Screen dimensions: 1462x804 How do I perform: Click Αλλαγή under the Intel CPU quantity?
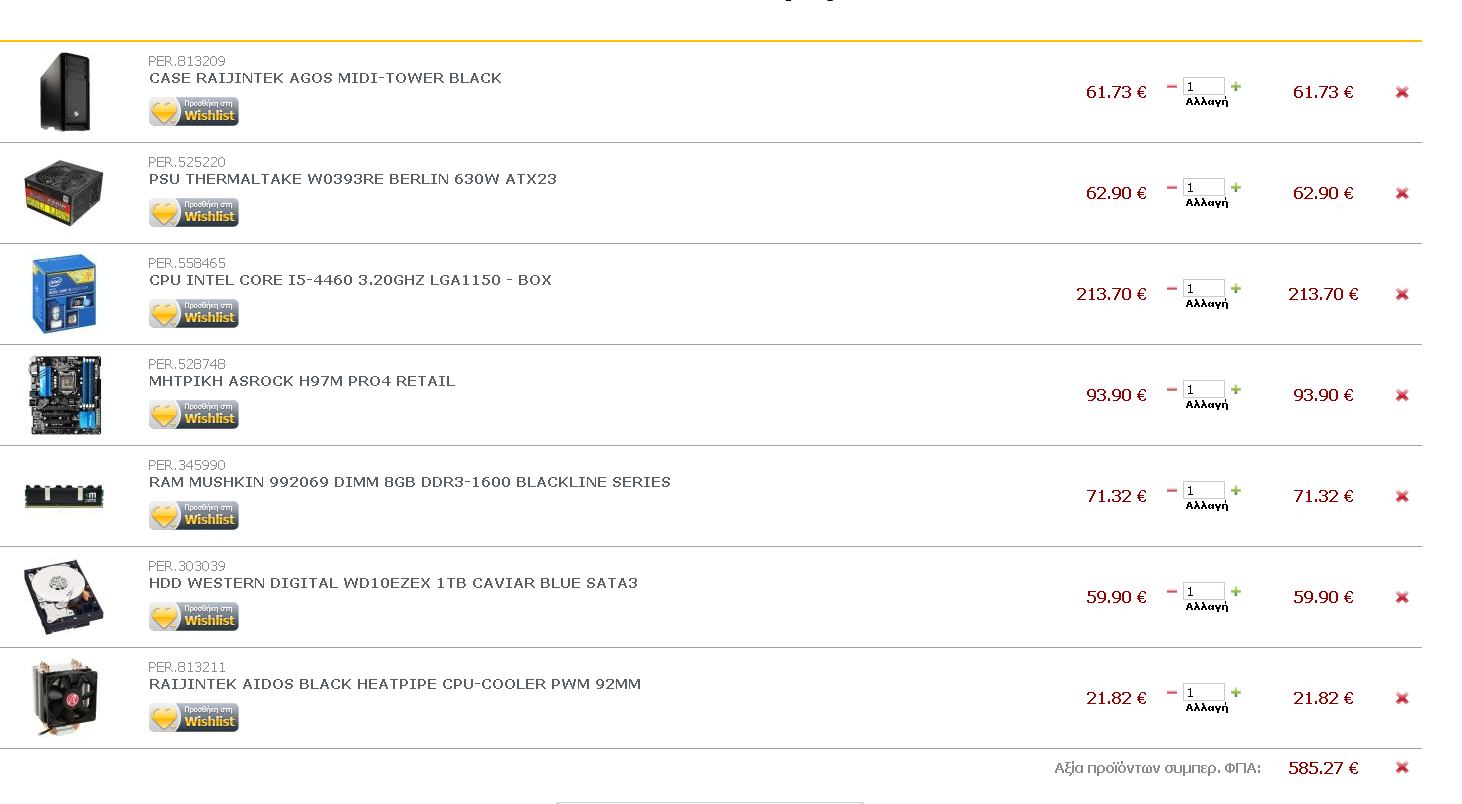click(1206, 304)
